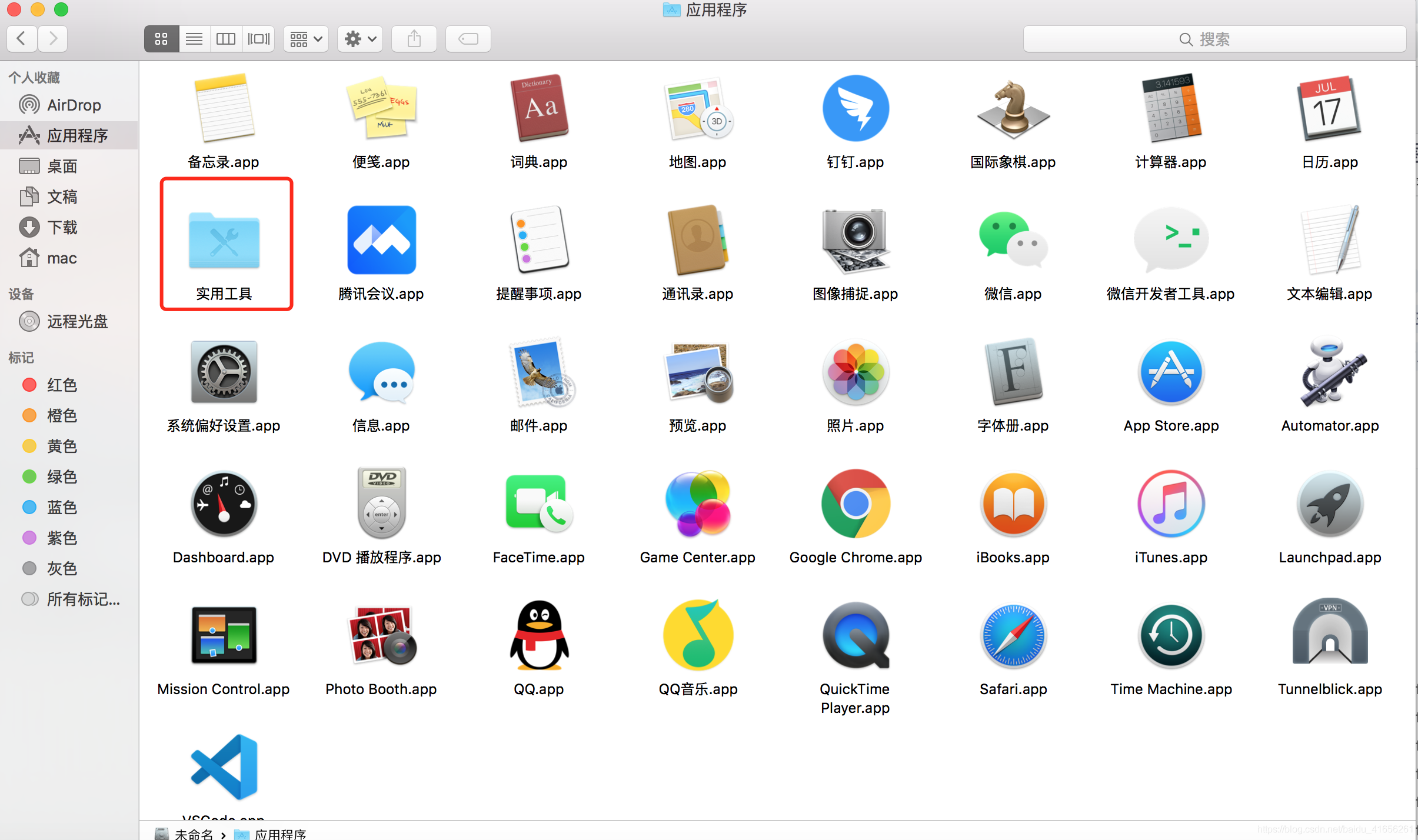The image size is (1418, 840).
Task: Launch the 微信 WeChat app
Action: pos(1013,240)
